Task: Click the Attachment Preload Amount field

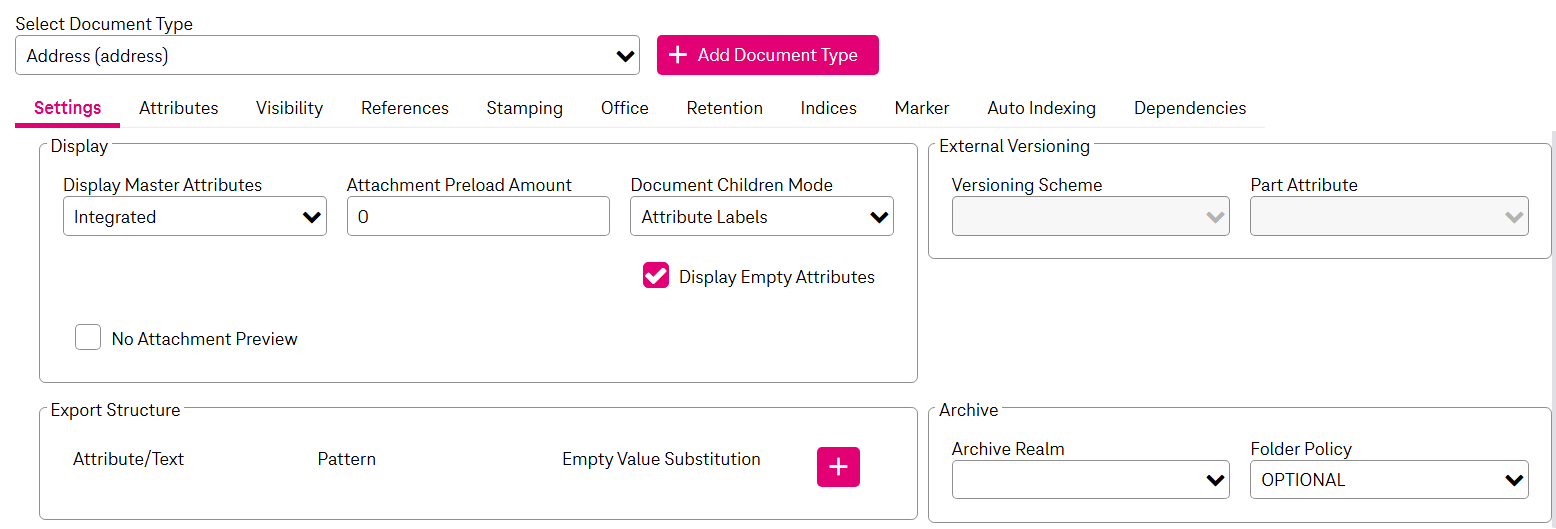Action: (478, 216)
